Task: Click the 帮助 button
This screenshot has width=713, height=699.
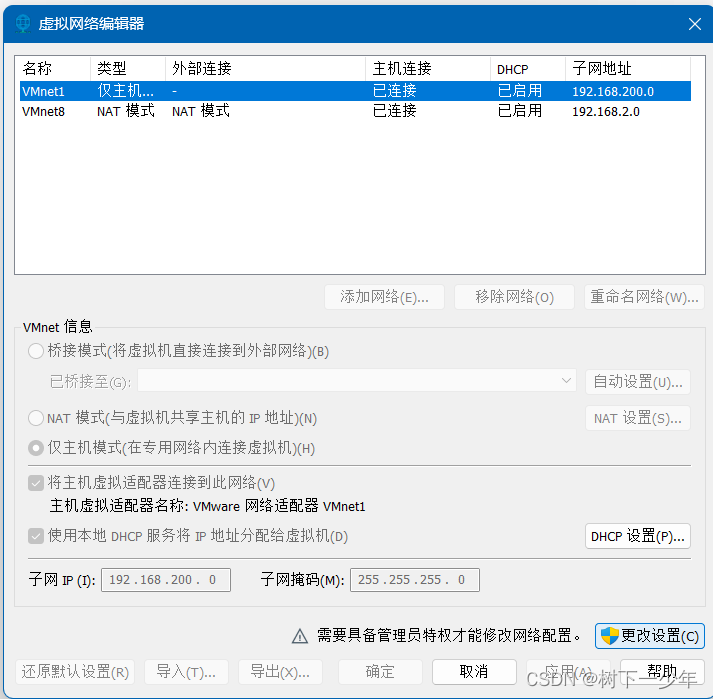Action: tap(662, 672)
